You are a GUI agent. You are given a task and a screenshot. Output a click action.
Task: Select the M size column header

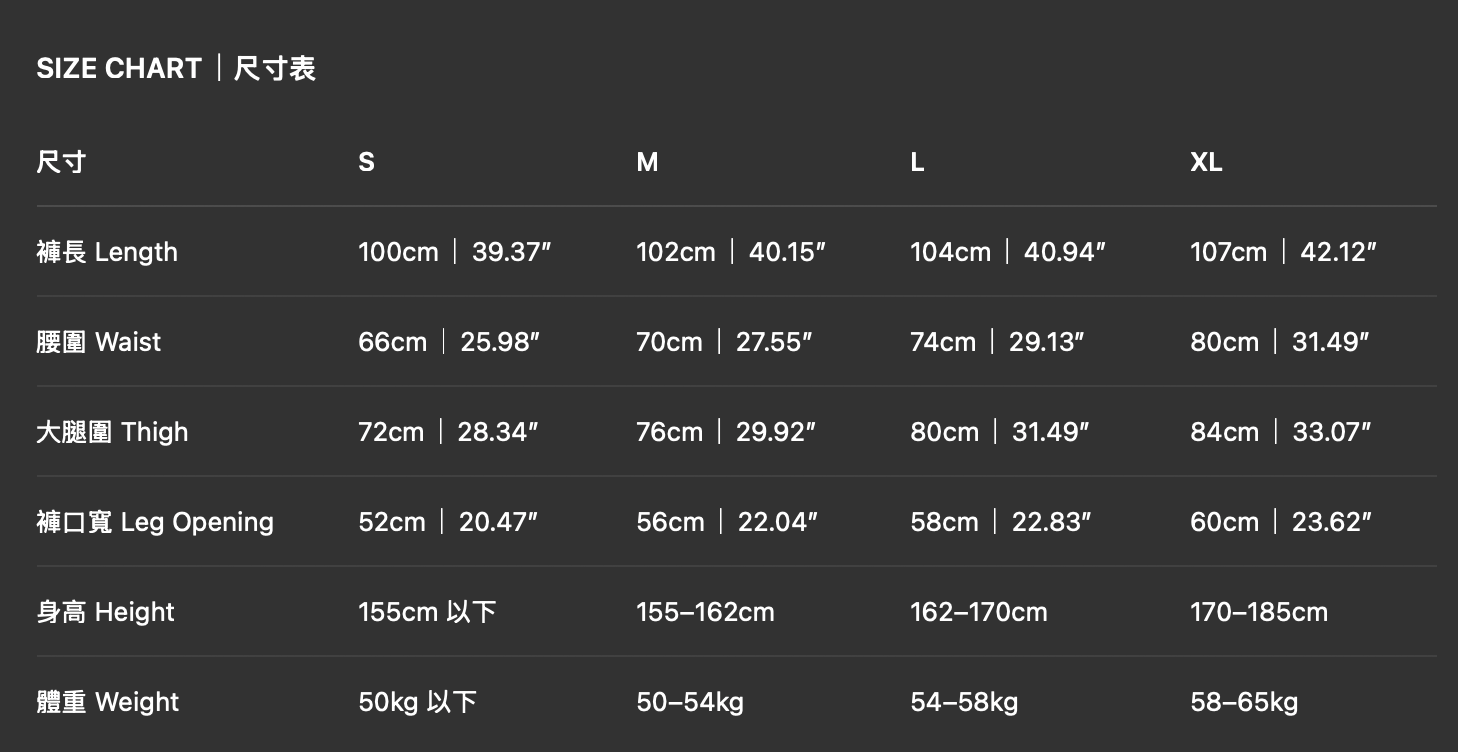[x=647, y=162]
